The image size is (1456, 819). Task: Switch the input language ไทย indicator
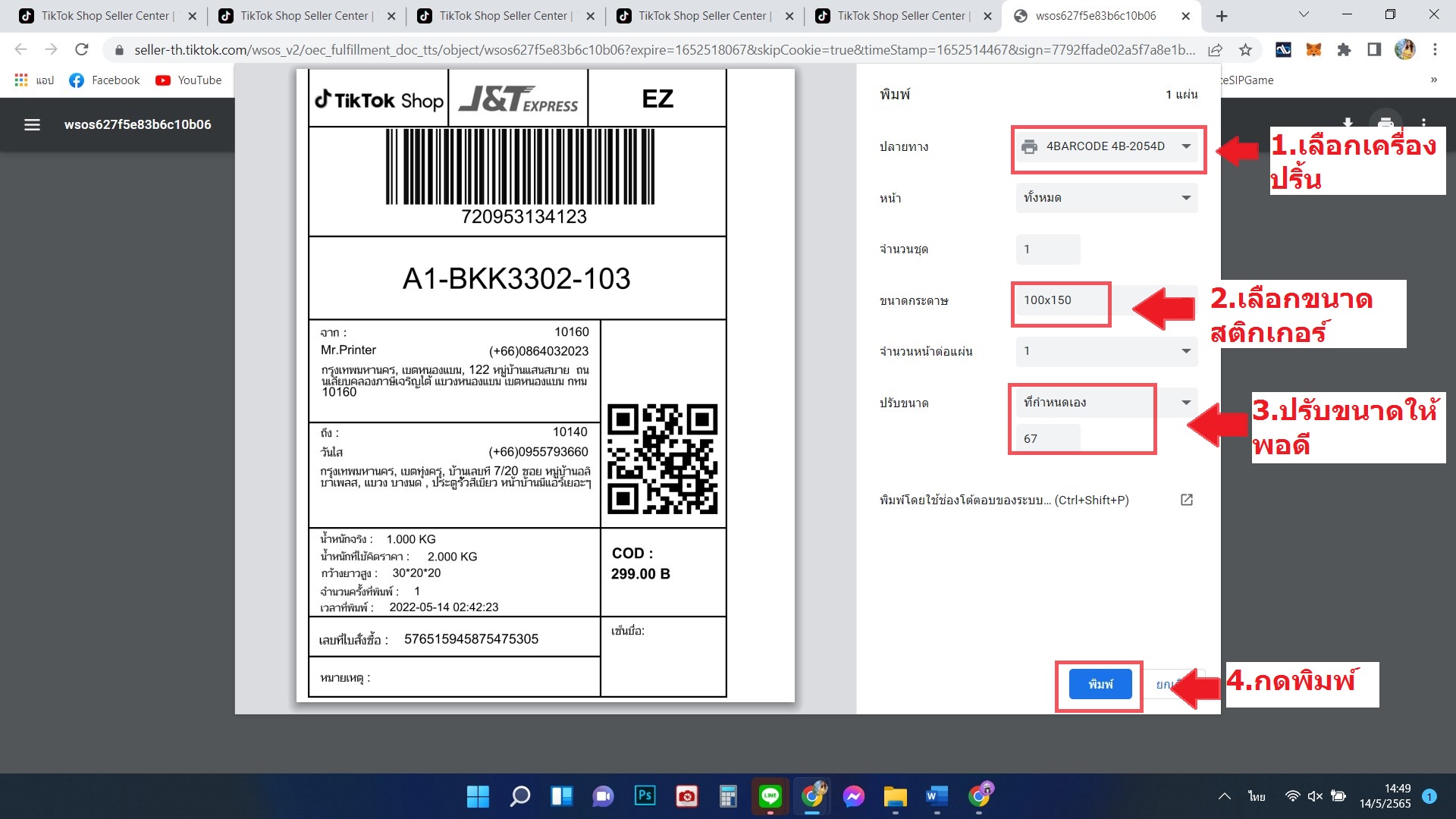(1257, 796)
